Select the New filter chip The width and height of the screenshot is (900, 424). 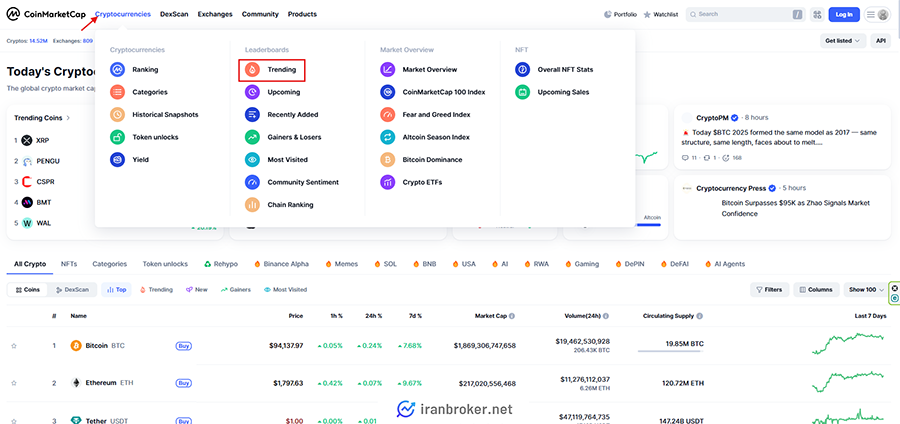(196, 290)
